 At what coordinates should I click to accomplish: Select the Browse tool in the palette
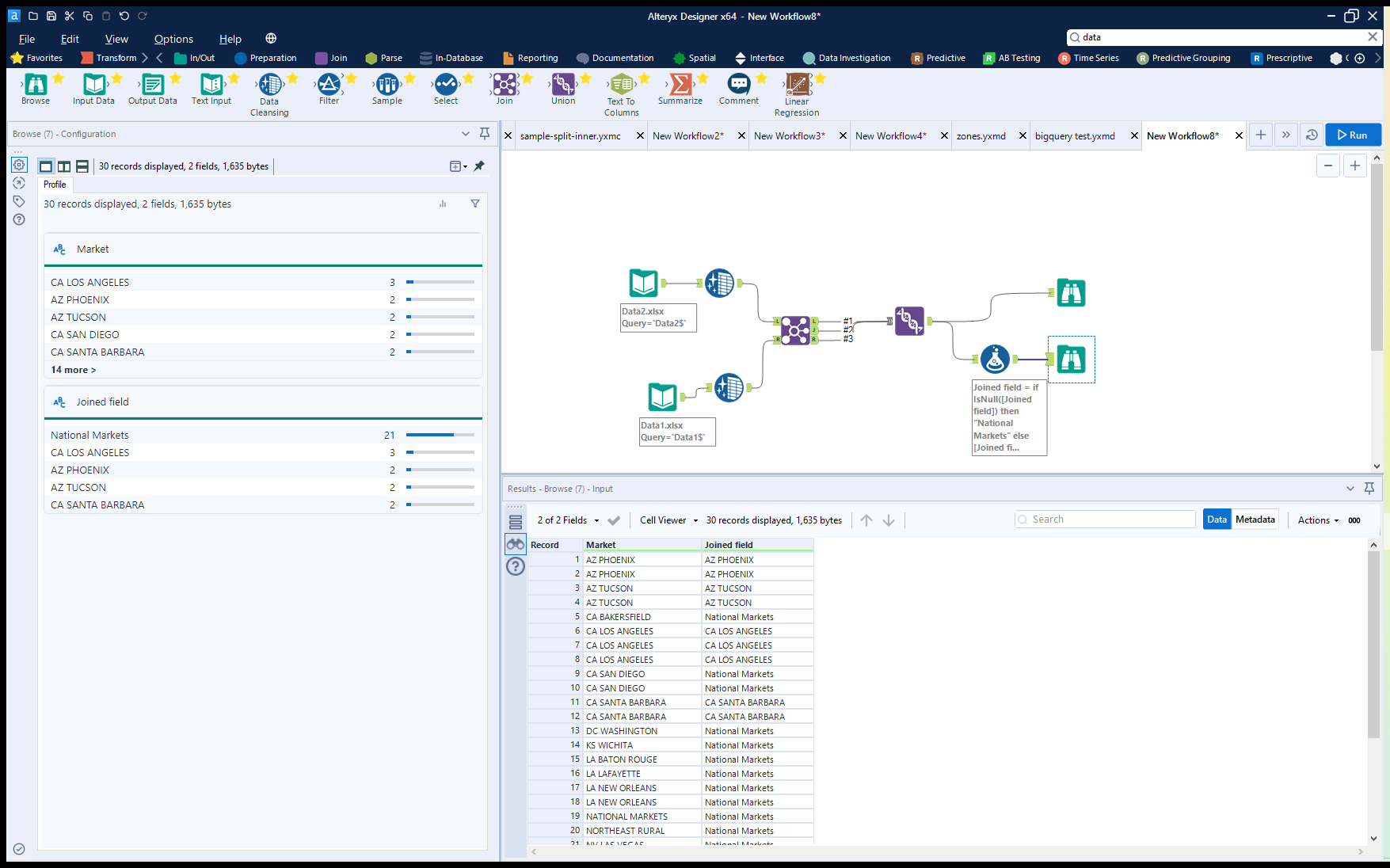point(35,86)
